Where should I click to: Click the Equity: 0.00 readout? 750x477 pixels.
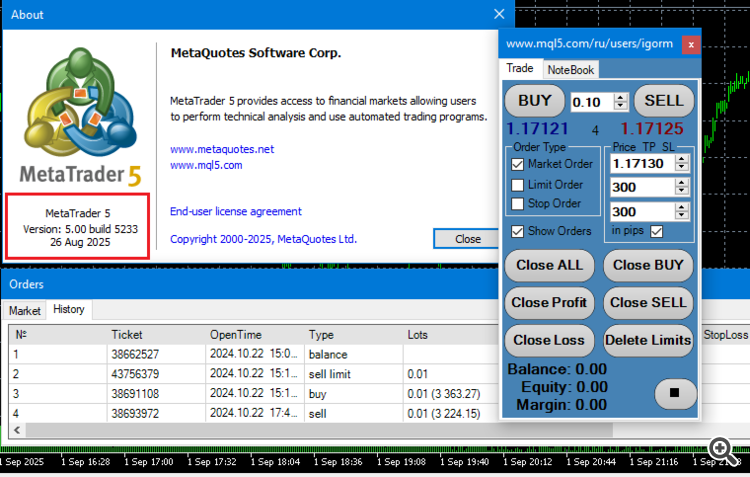click(x=564, y=387)
